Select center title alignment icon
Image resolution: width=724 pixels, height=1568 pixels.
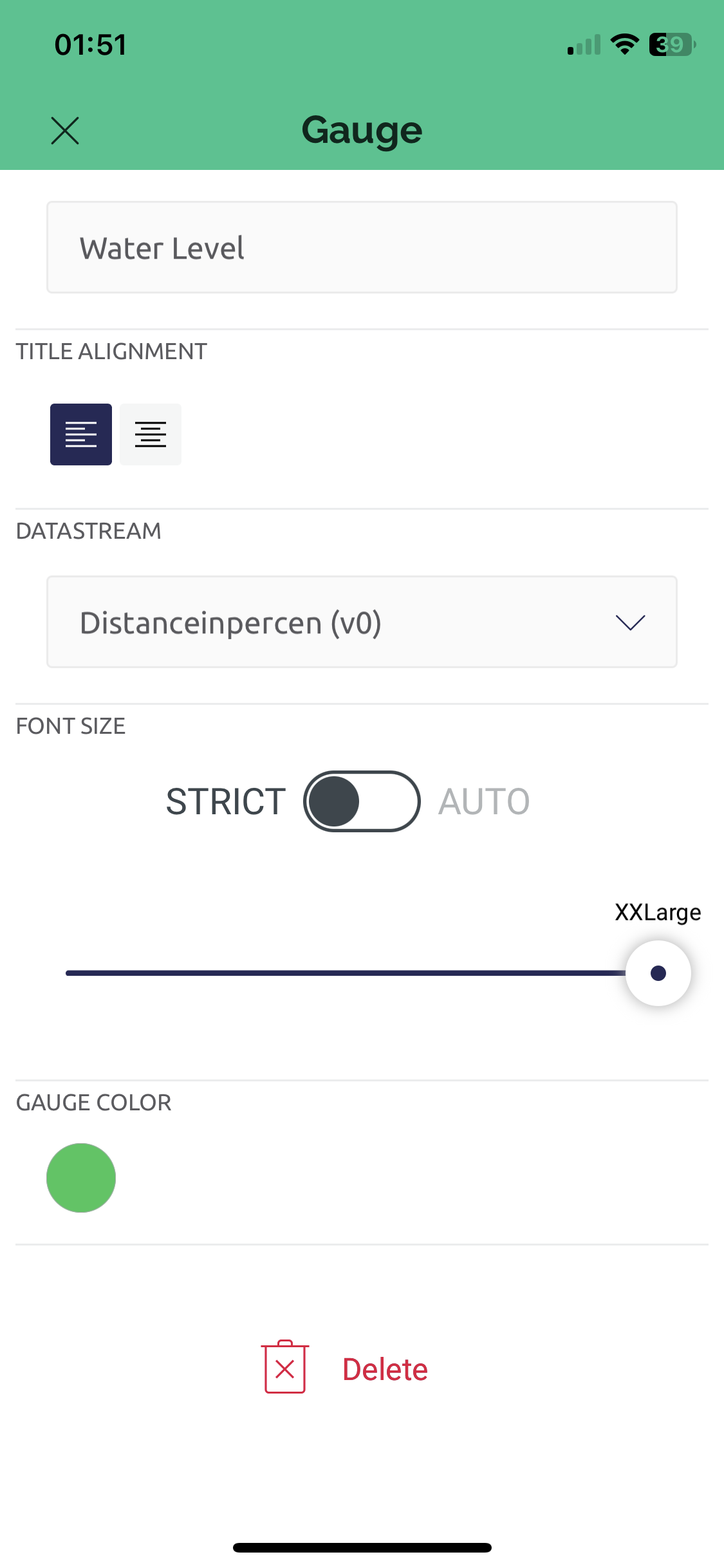tap(151, 434)
